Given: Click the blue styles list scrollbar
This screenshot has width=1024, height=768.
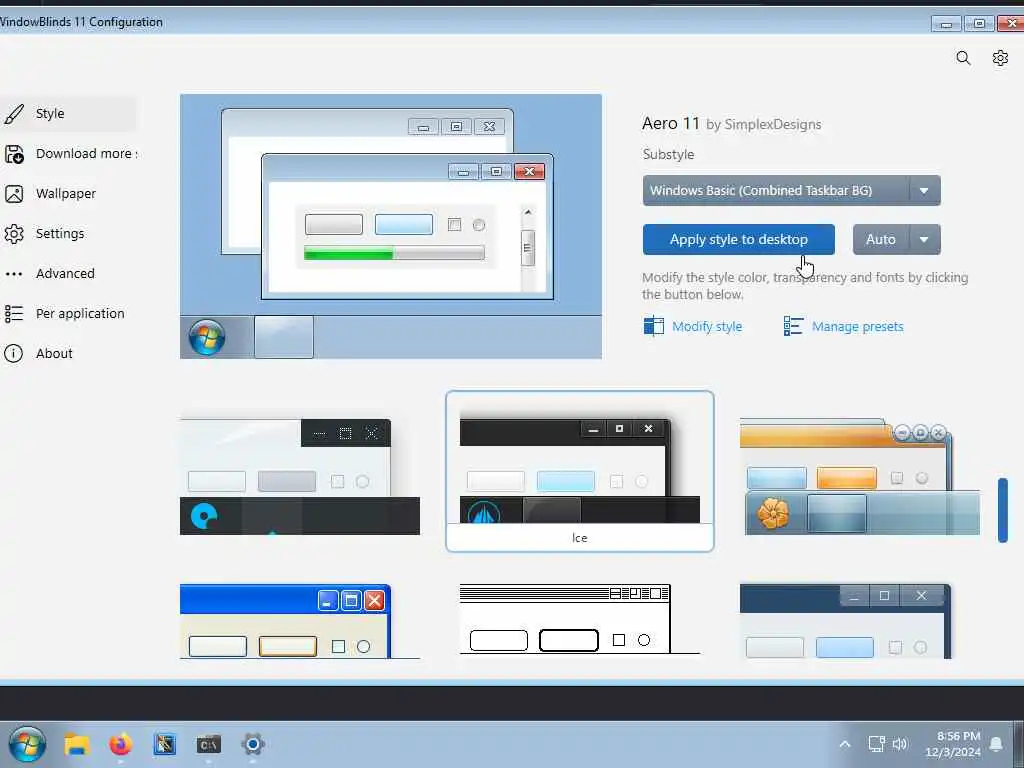Looking at the screenshot, I should coord(1002,510).
